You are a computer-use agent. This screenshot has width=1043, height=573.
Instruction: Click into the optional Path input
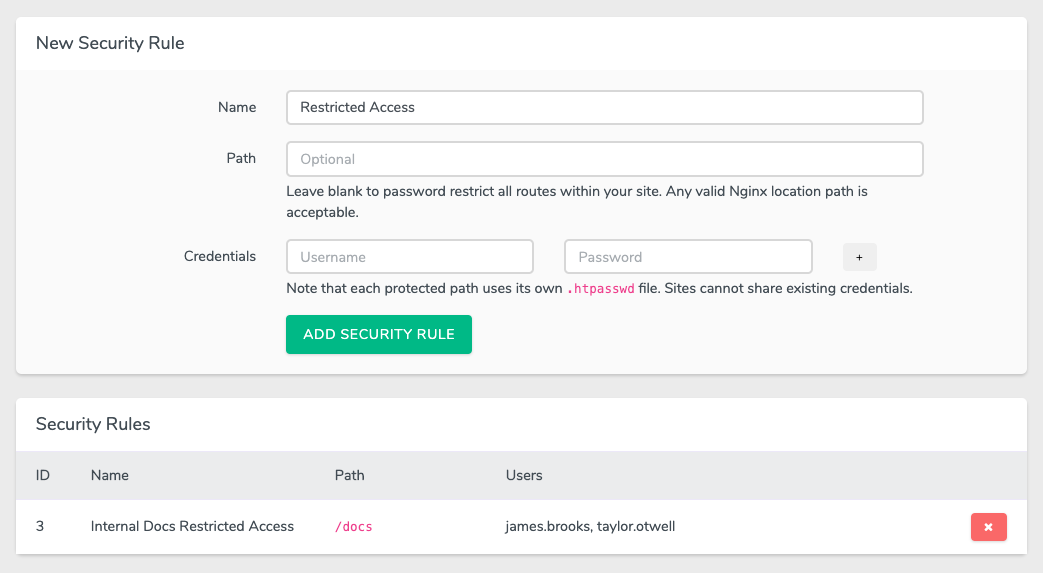pyautogui.click(x=605, y=159)
